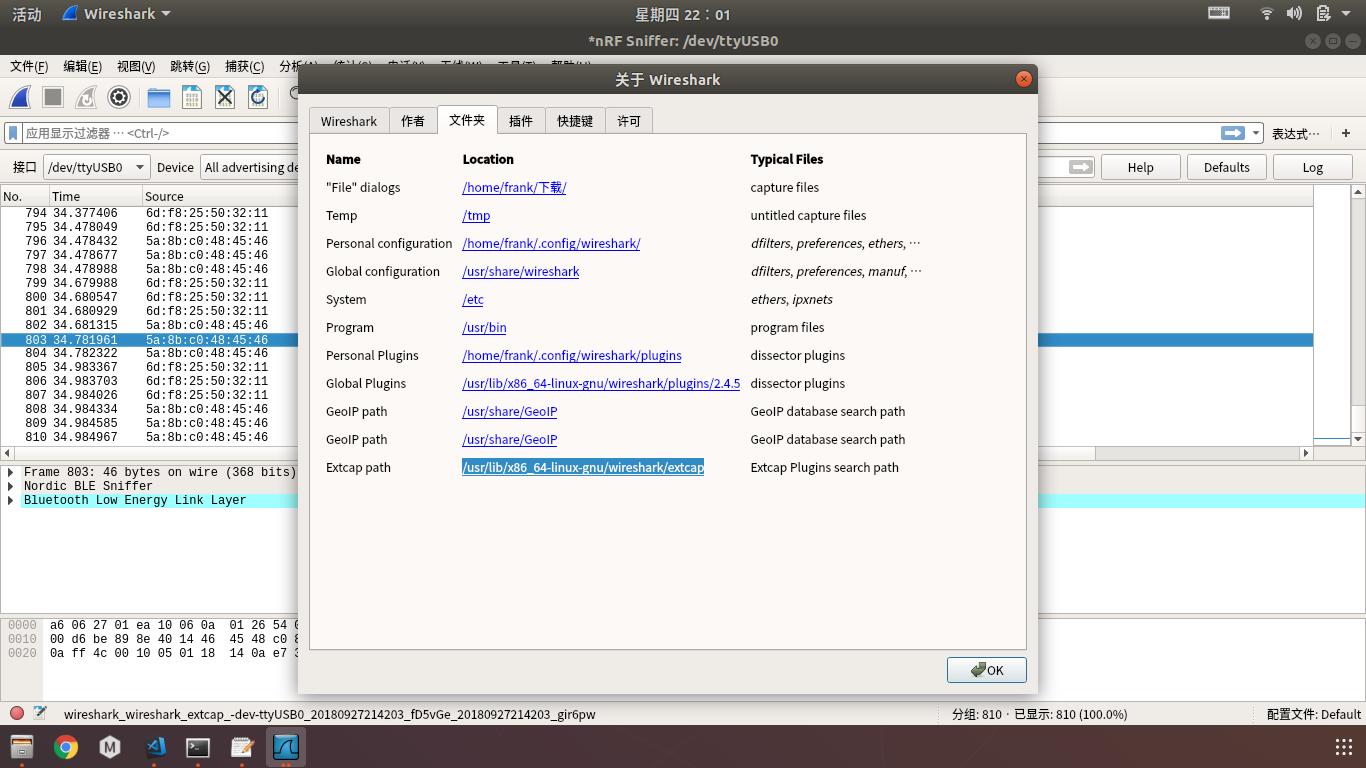This screenshot has width=1366, height=768.
Task: Open the 跳转(G) menu
Action: pos(190,67)
